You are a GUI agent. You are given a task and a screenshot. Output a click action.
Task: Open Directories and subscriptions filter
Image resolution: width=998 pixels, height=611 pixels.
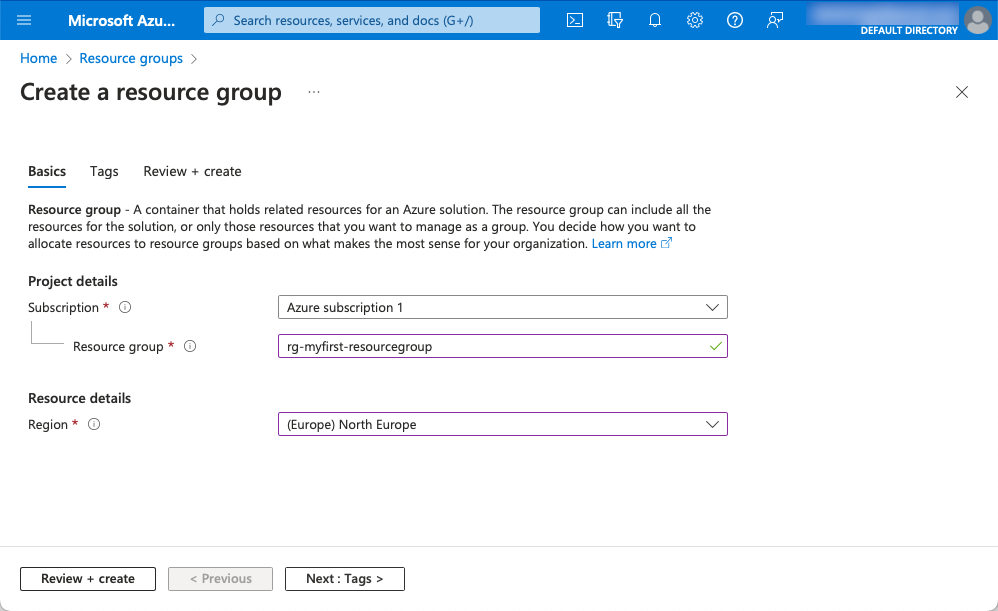[x=615, y=20]
